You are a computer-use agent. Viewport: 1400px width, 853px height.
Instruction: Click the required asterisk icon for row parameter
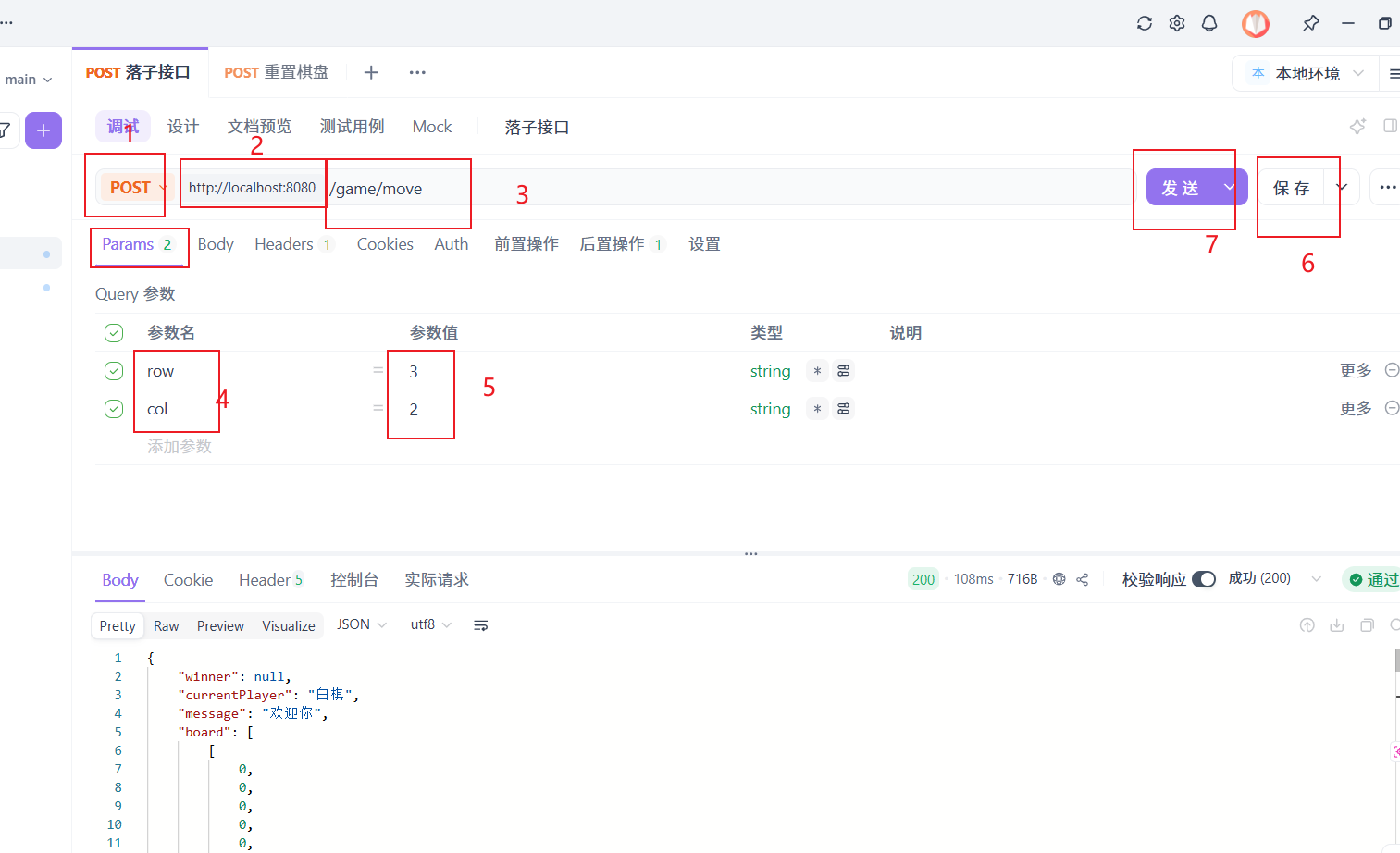[817, 371]
